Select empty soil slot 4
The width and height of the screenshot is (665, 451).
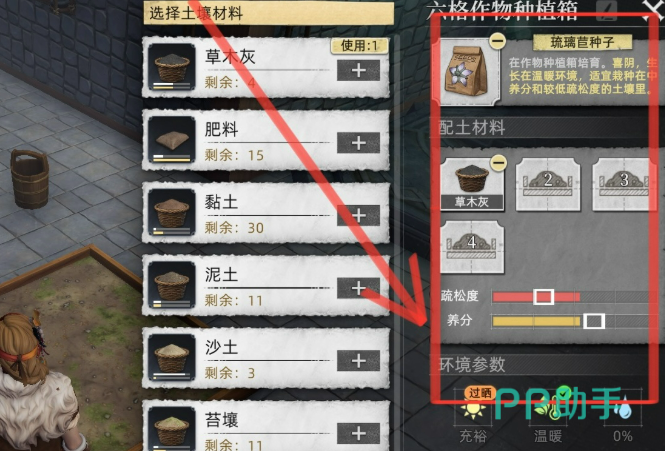(x=472, y=247)
